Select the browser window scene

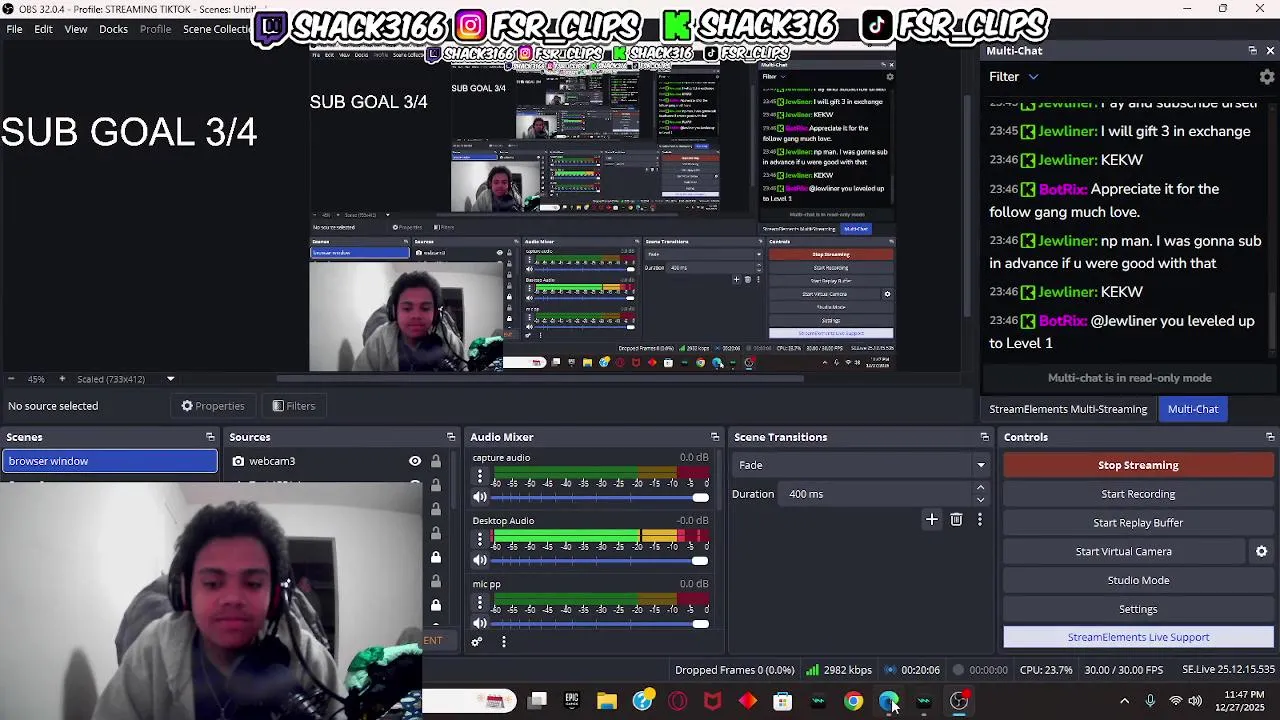click(x=110, y=461)
